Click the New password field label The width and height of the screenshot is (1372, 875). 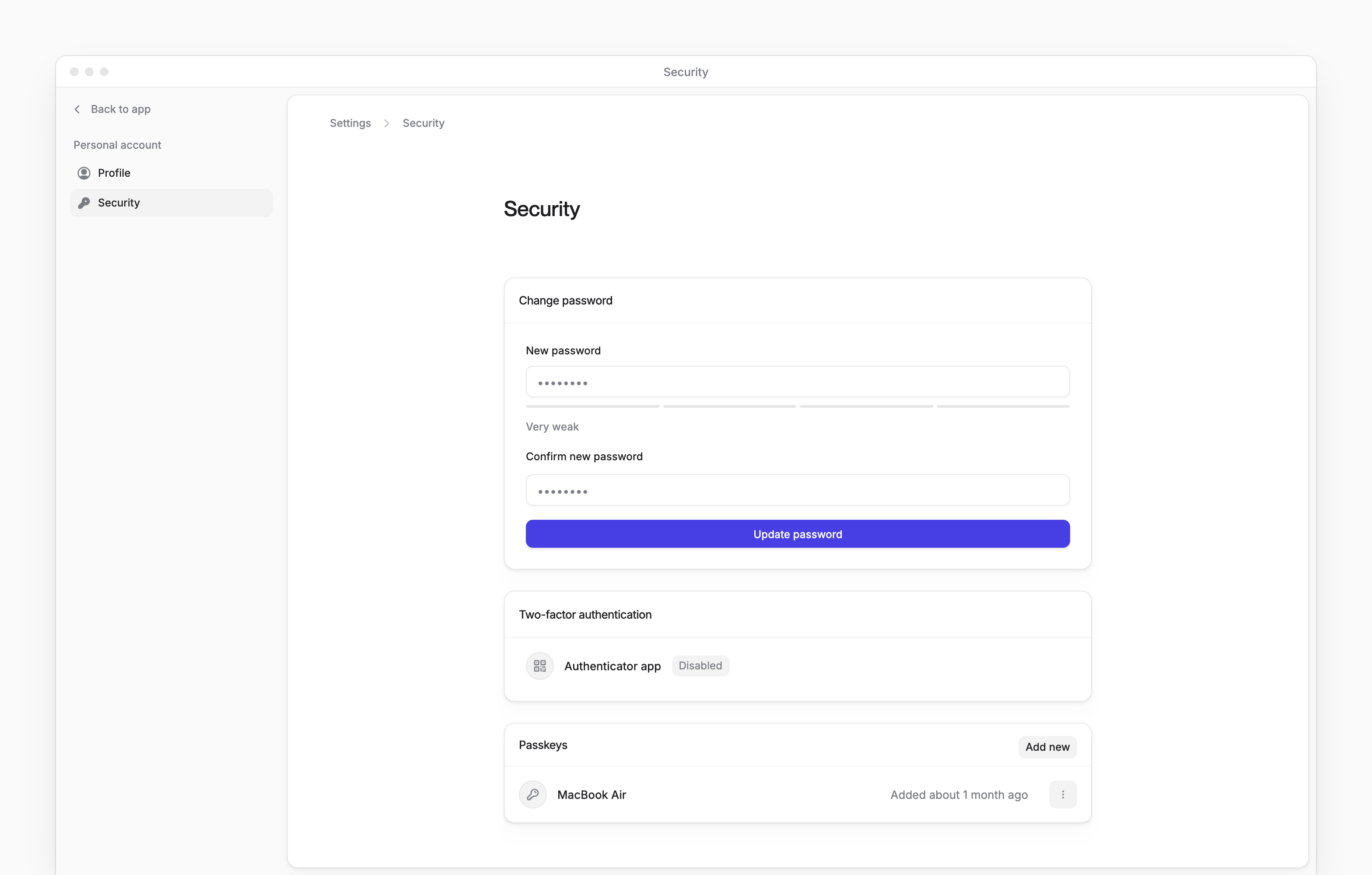coord(563,350)
